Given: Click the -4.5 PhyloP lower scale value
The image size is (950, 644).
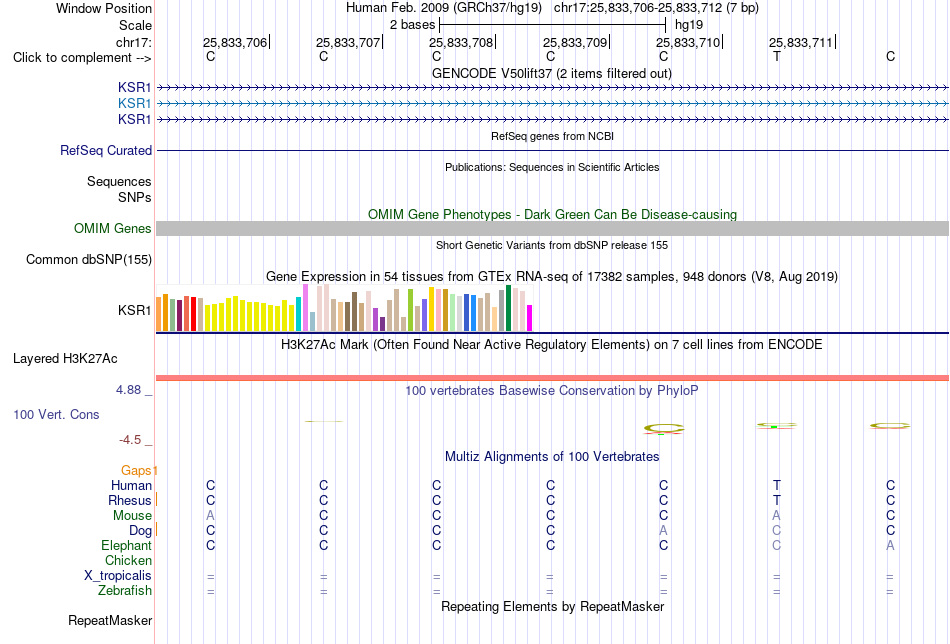Looking at the screenshot, I should (130, 440).
